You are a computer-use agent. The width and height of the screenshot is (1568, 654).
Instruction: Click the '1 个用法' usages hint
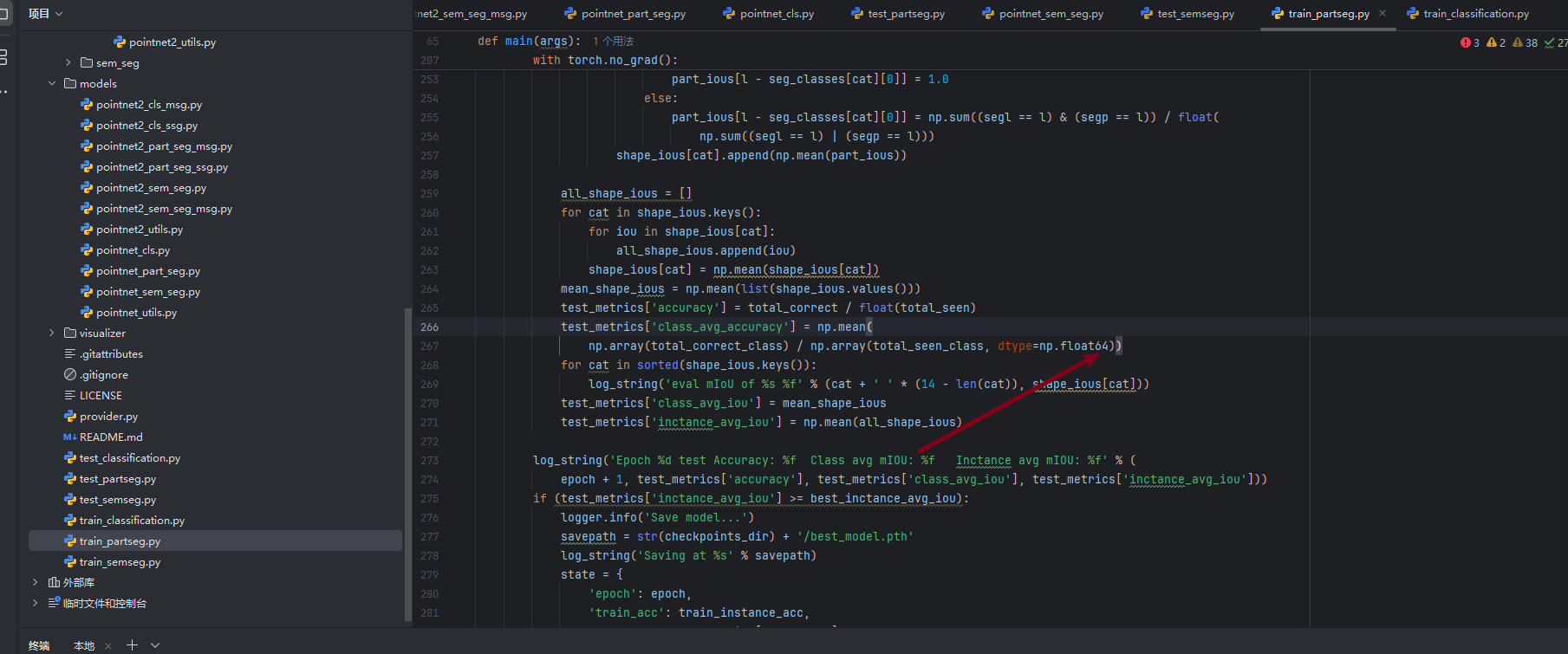614,42
